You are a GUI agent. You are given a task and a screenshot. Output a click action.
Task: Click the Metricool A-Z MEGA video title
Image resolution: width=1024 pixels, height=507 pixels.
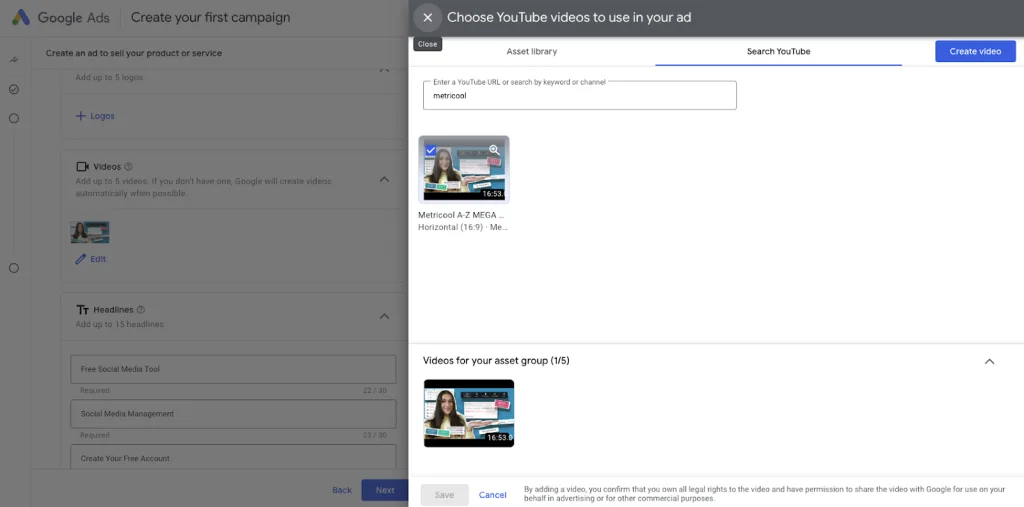click(x=461, y=214)
